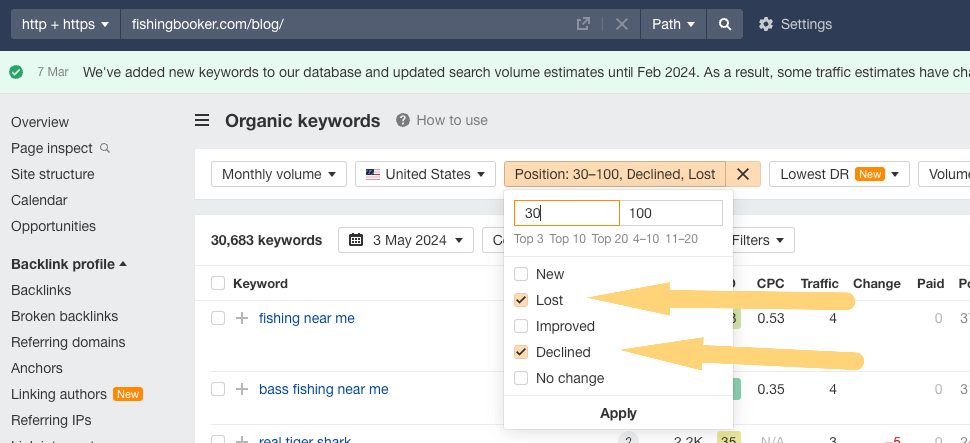The image size is (970, 443).
Task: Clear the URL with the X icon
Action: click(x=621, y=24)
